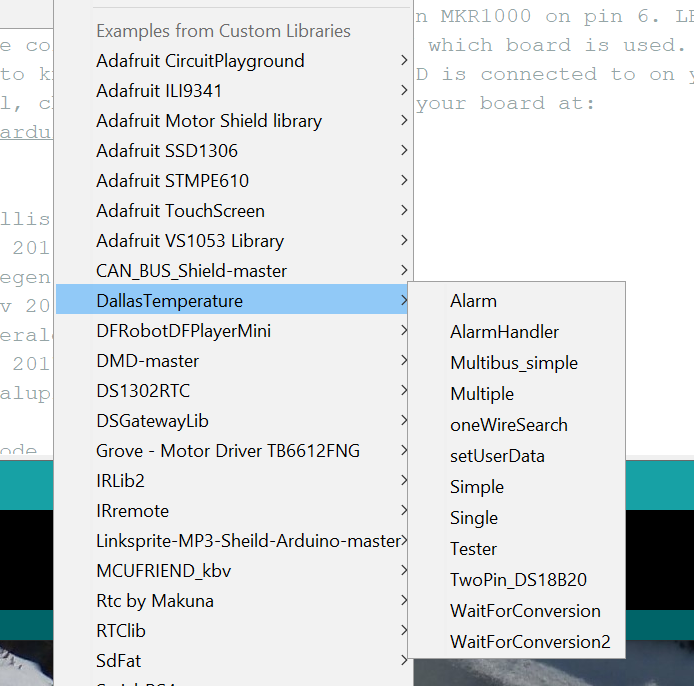Open Adafruit ILI9341 examples submenu
694x686 pixels.
click(x=234, y=91)
